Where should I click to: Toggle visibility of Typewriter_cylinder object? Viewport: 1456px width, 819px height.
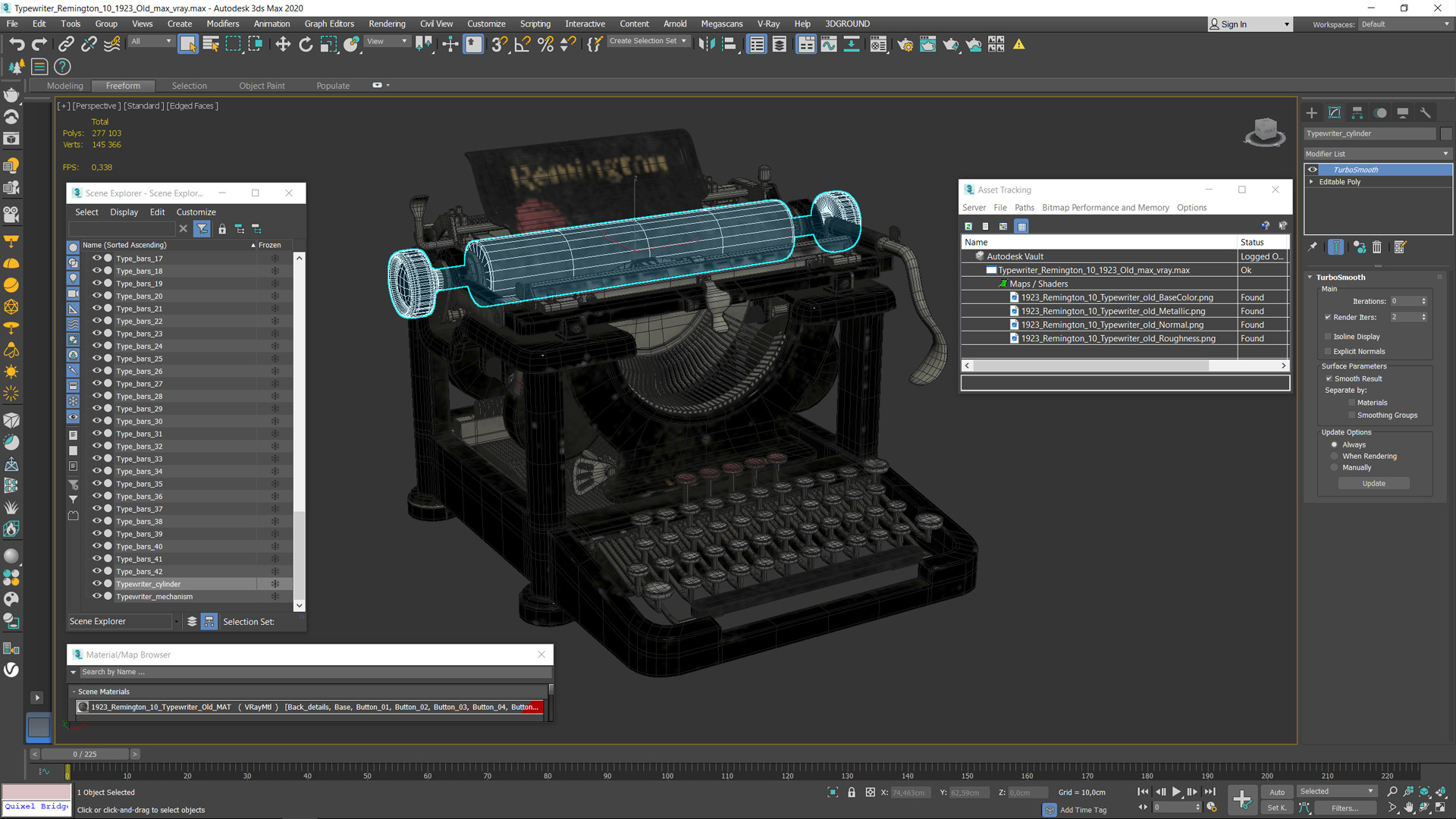97,584
